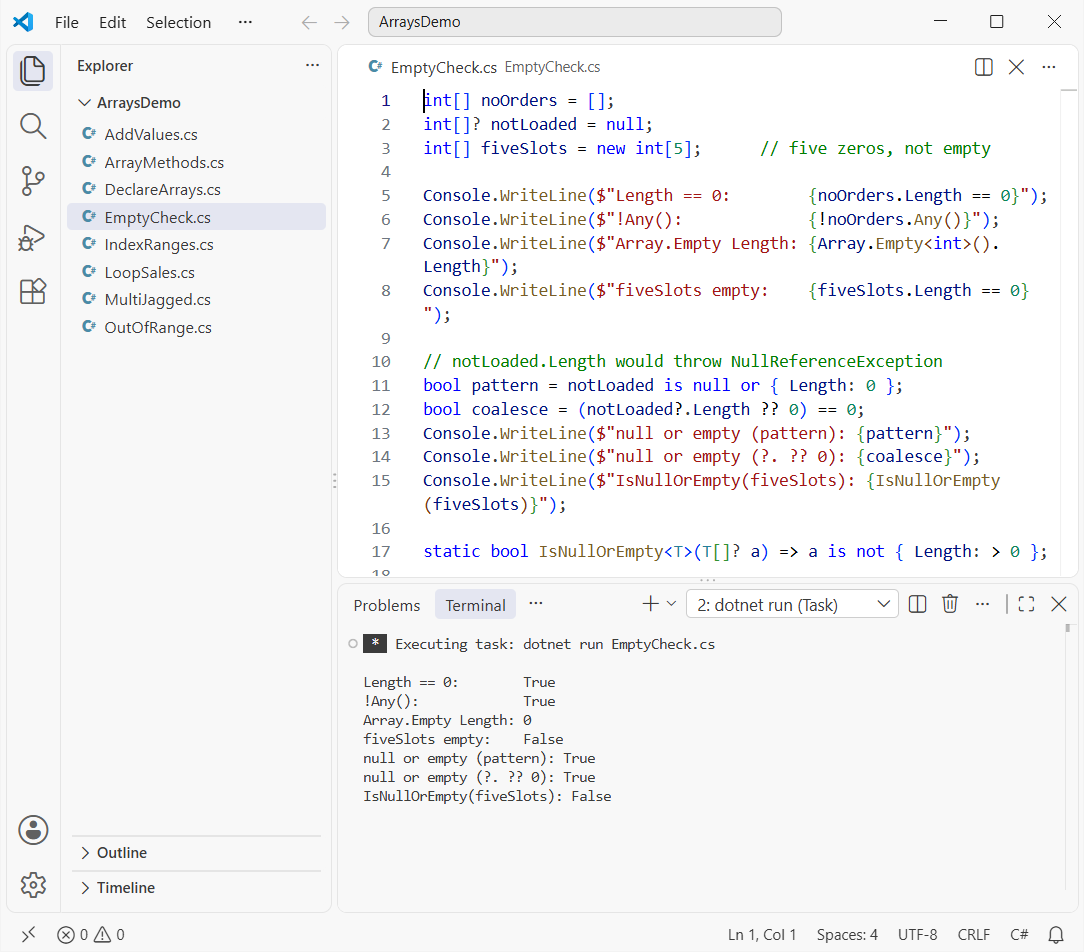Screen dimensions: 1084x952
Task: Select the EmptyCheck.cs editor tab
Action: point(444,67)
